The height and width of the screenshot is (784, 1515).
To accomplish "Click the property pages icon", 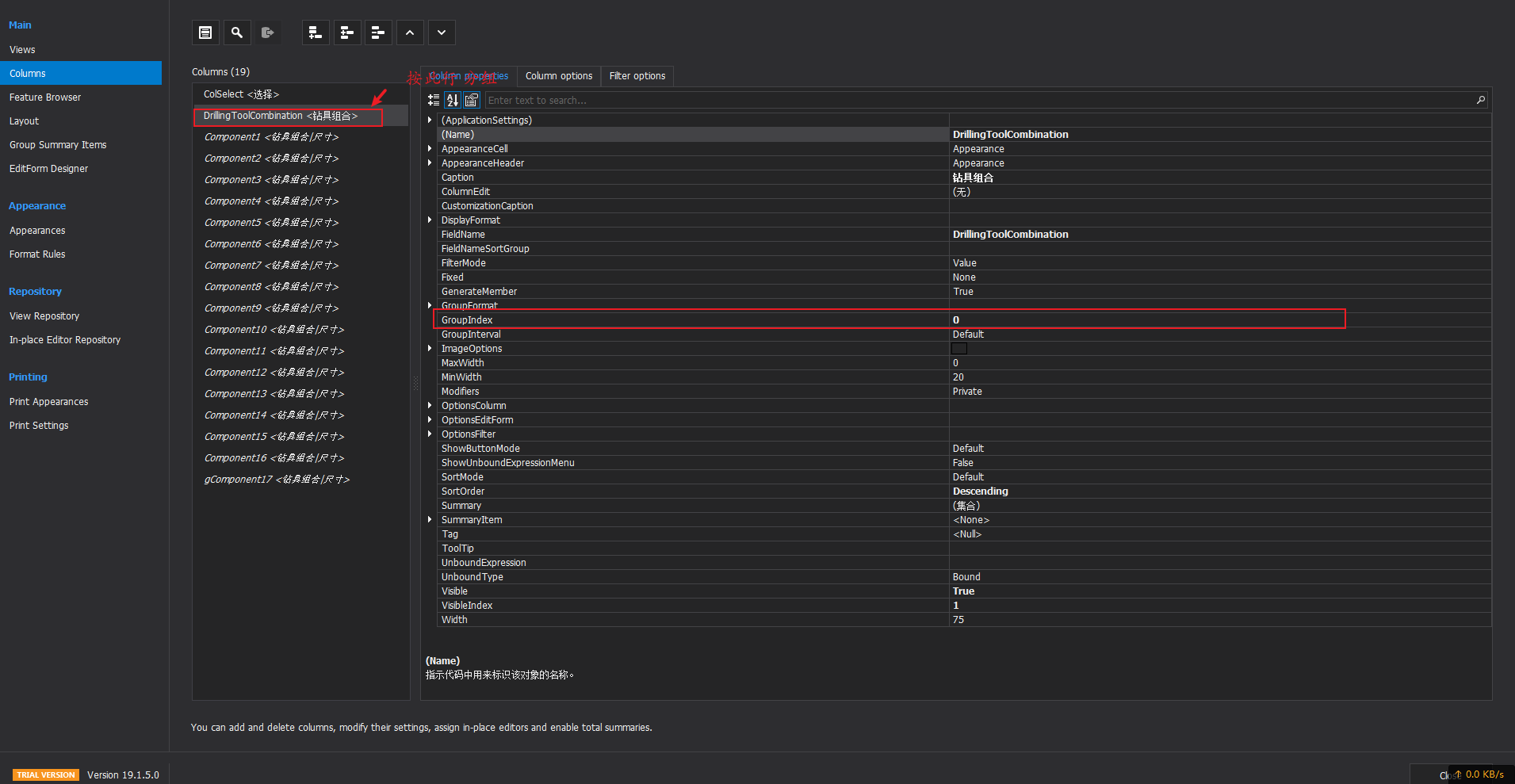I will point(472,100).
